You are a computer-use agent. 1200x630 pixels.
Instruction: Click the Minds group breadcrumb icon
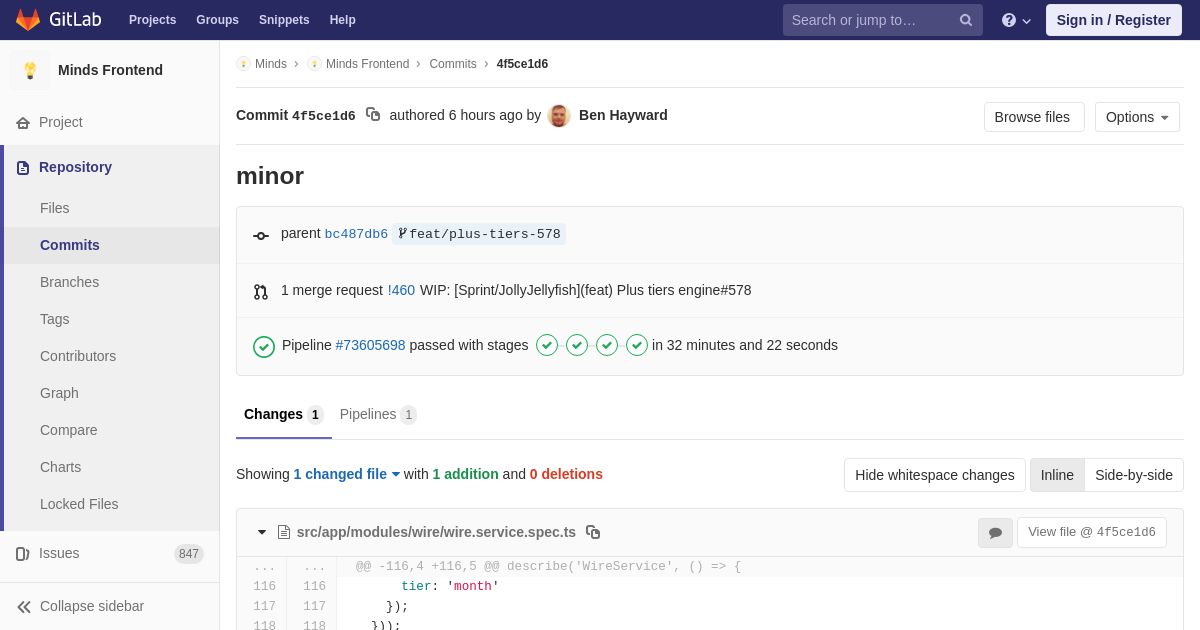point(243,64)
